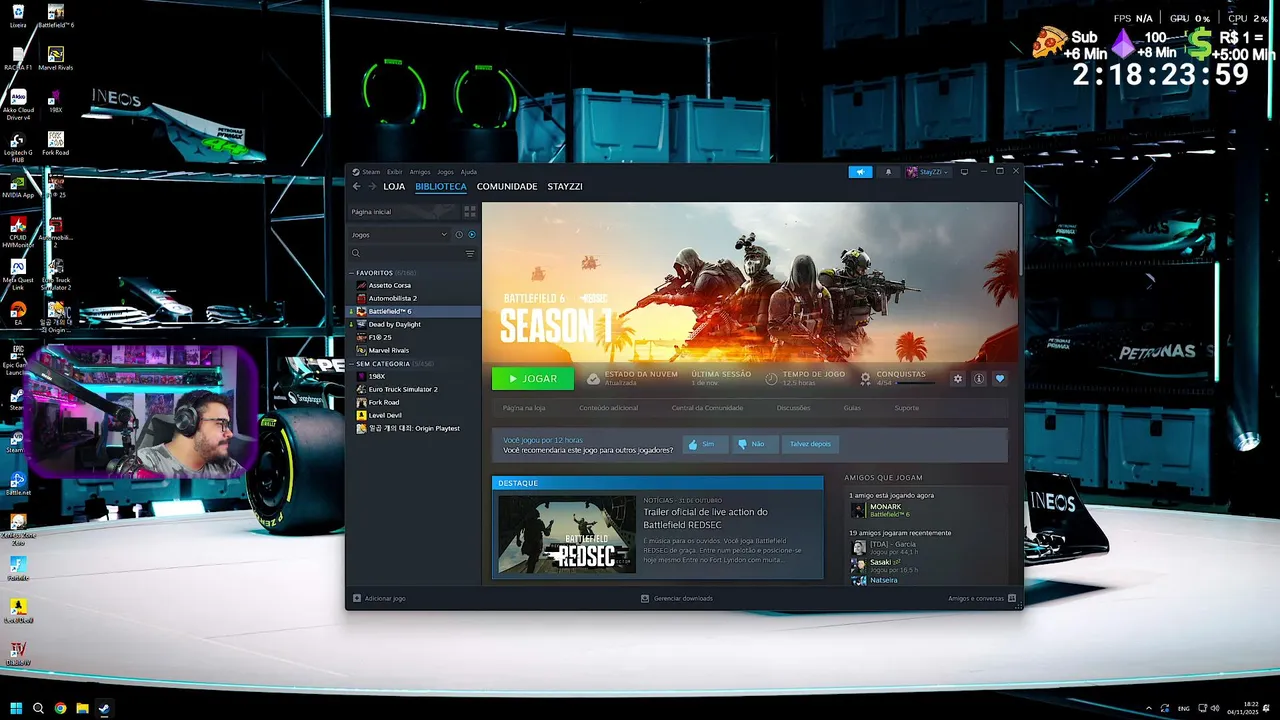The image size is (1280, 720).
Task: Open the Amigos menu
Action: pyautogui.click(x=420, y=172)
